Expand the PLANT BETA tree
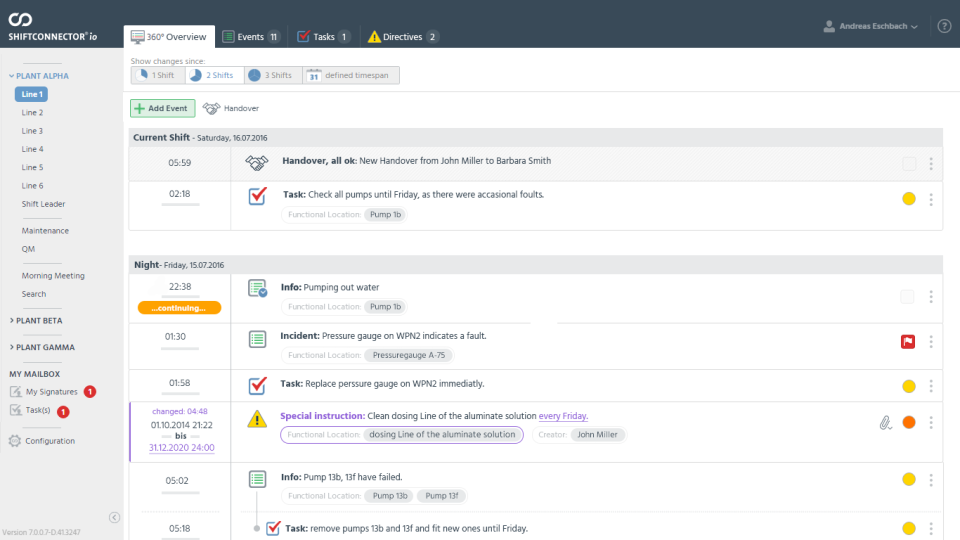The height and width of the screenshot is (540, 960). click(36, 320)
